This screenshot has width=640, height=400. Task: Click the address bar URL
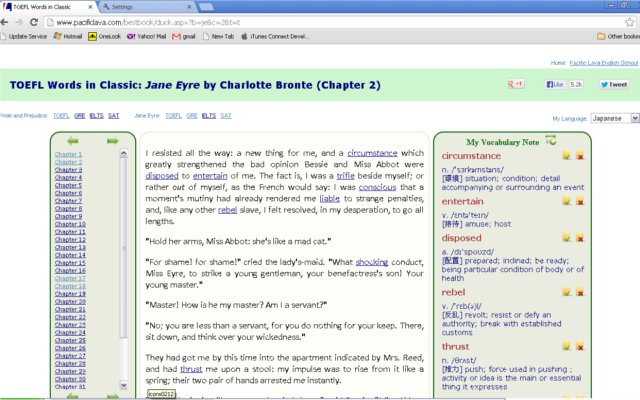148,22
